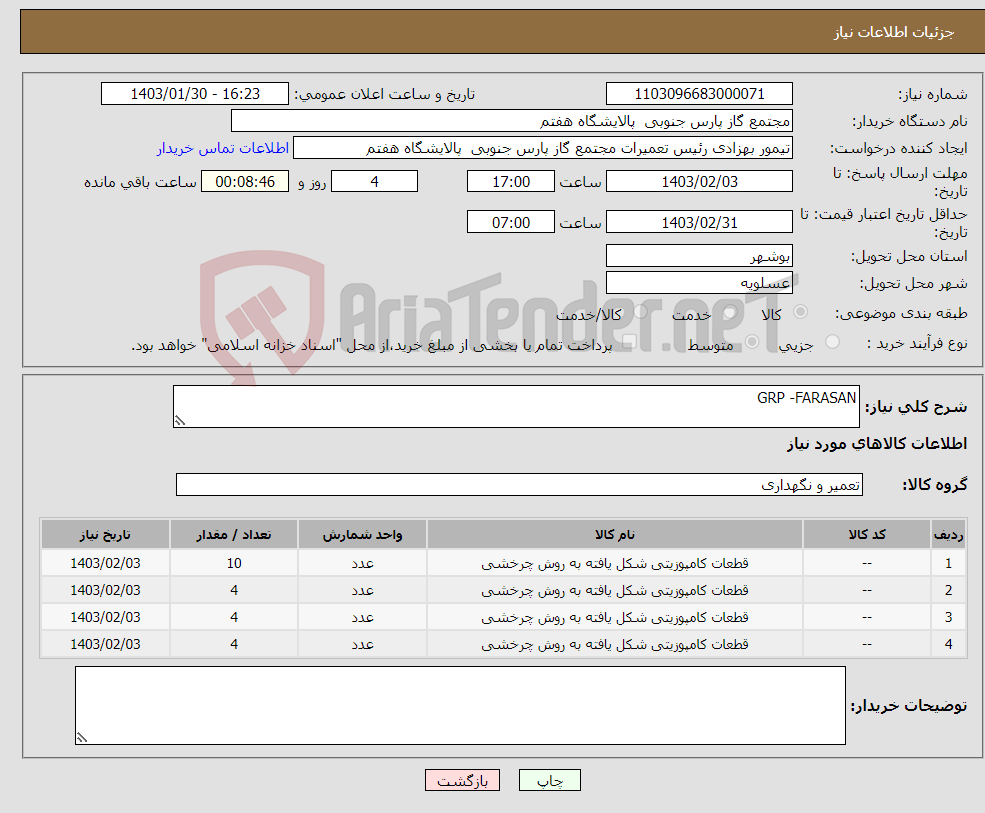Screen dimensions: 985x813
Task: Click the response deadline time 17:00 field
Action: pyautogui.click(x=511, y=182)
